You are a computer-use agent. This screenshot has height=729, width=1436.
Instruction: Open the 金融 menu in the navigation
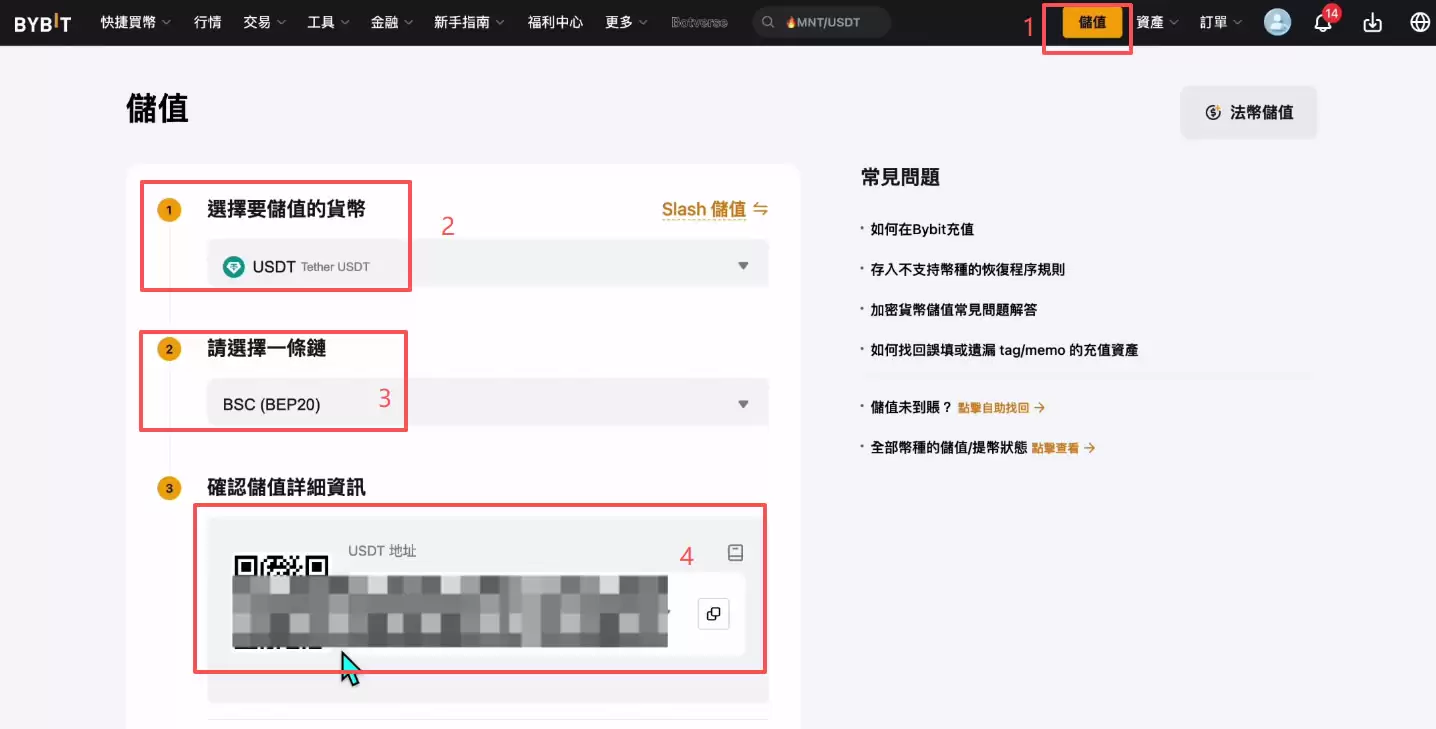[x=385, y=21]
